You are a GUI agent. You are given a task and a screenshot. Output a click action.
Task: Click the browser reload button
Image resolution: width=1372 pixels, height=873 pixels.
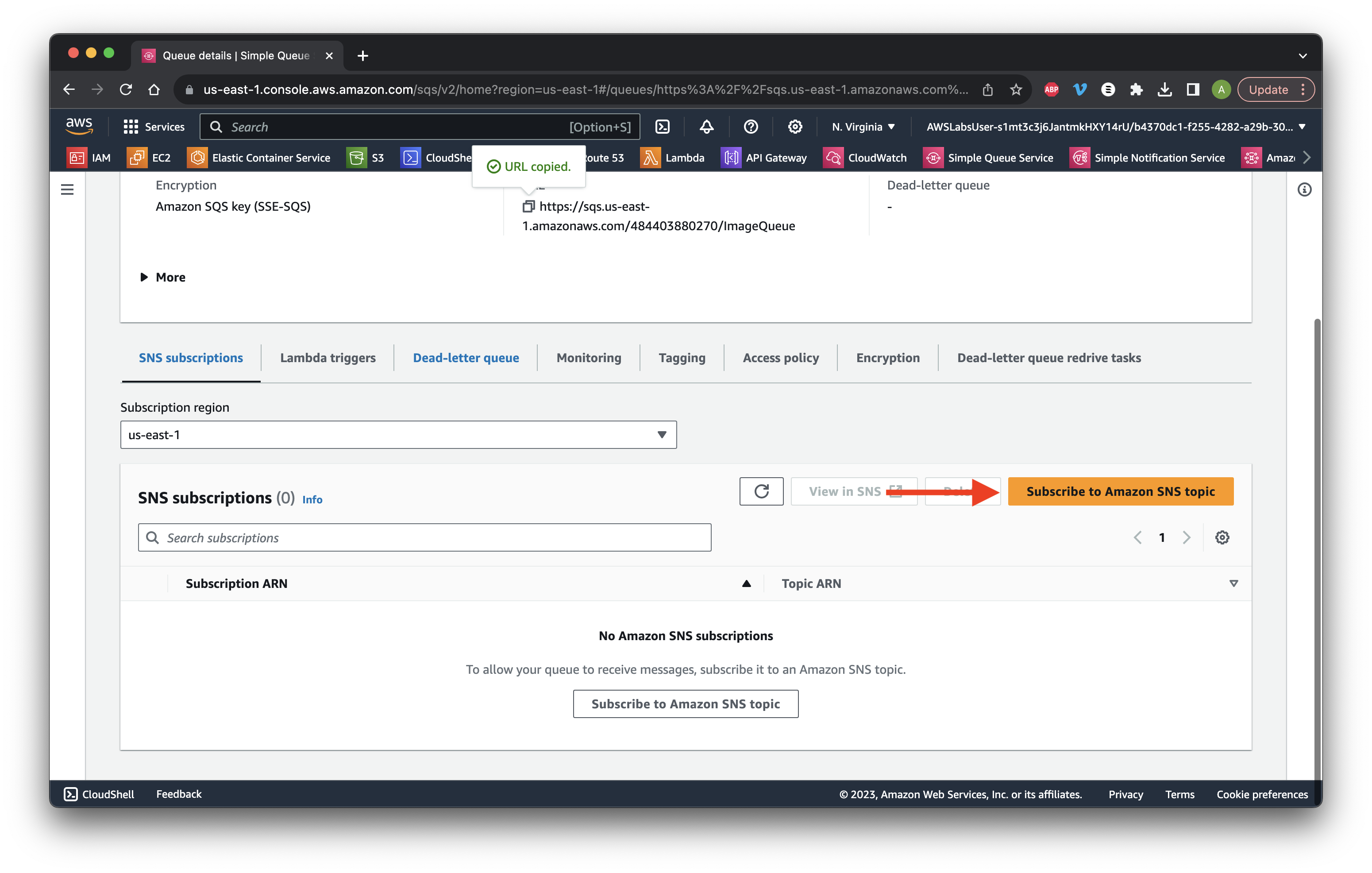point(126,89)
